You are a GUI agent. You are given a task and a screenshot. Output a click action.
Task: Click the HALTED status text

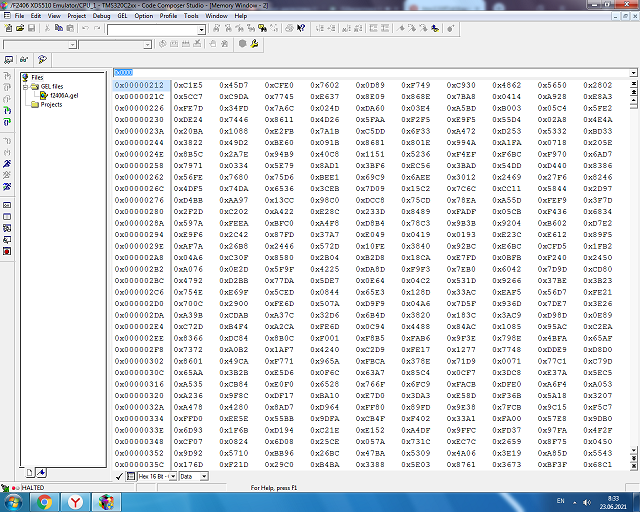[x=33, y=488]
